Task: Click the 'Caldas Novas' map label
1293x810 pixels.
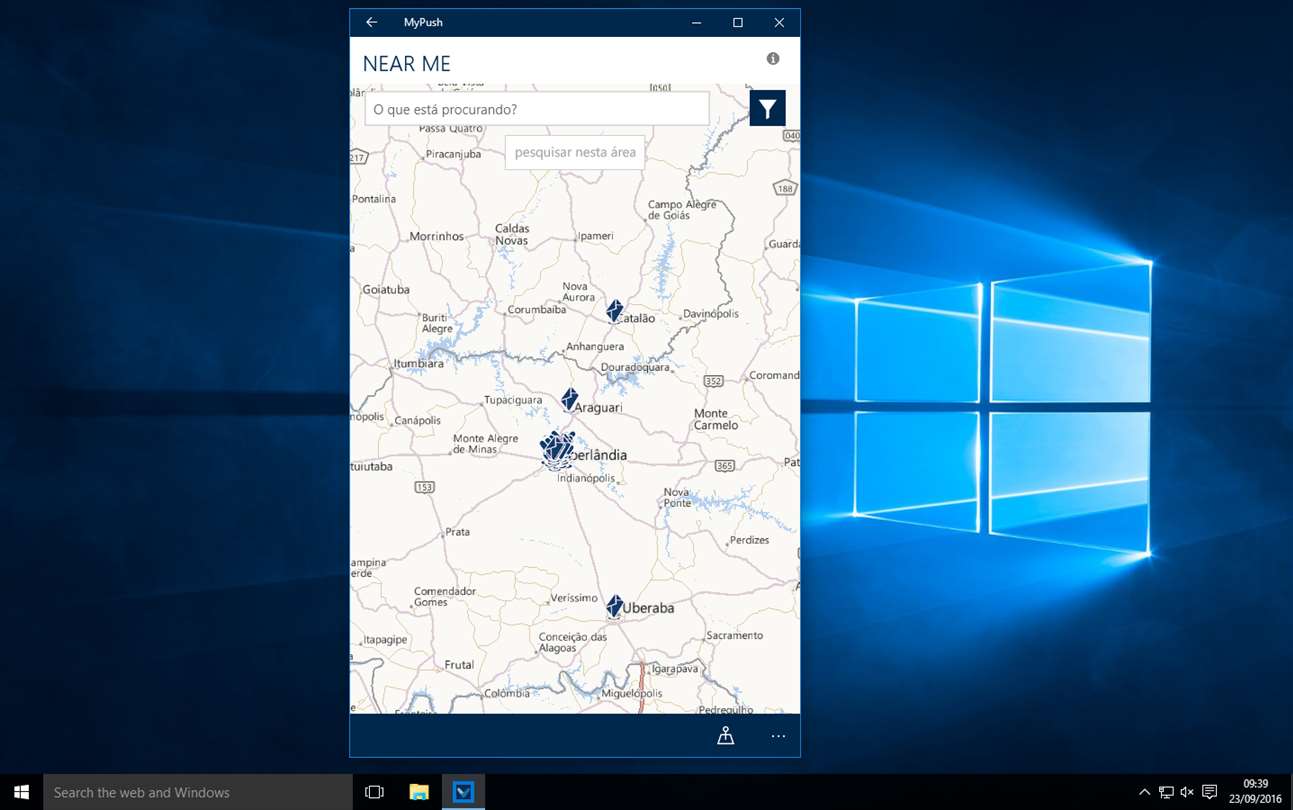Action: pyautogui.click(x=512, y=234)
